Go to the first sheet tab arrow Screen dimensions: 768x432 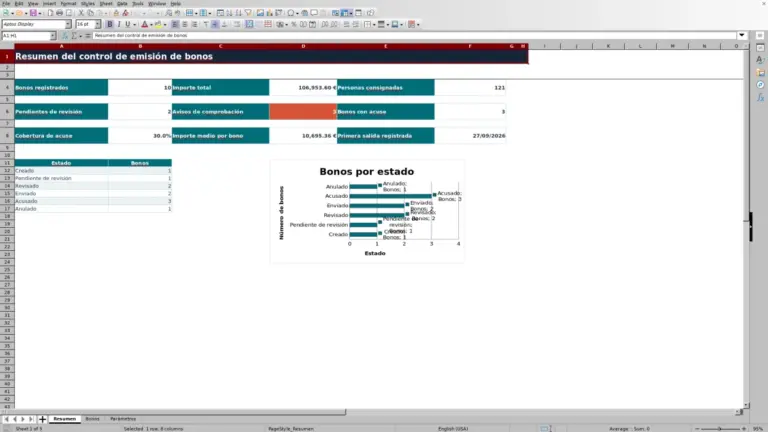pyautogui.click(x=6, y=419)
